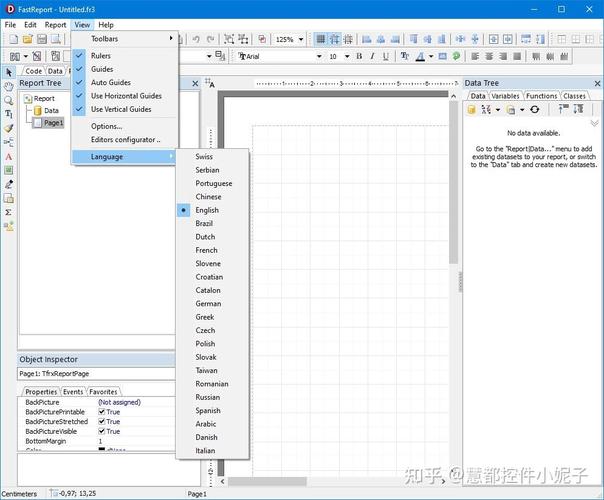The height and width of the screenshot is (500, 604).
Task: Open Options... from the View menu
Action: coord(106,126)
